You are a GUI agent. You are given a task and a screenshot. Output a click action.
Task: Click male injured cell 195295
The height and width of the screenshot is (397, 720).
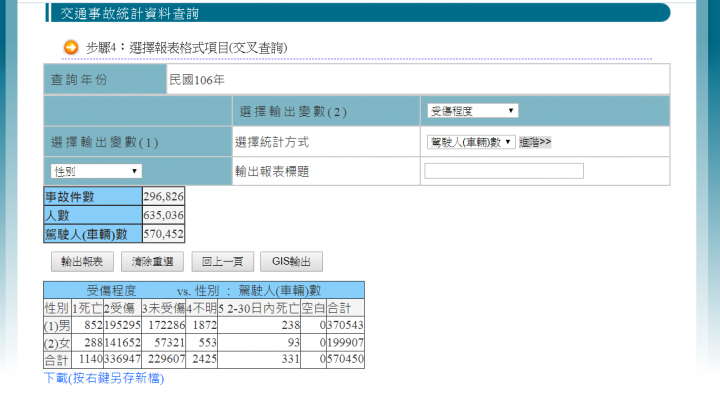[x=122, y=325]
